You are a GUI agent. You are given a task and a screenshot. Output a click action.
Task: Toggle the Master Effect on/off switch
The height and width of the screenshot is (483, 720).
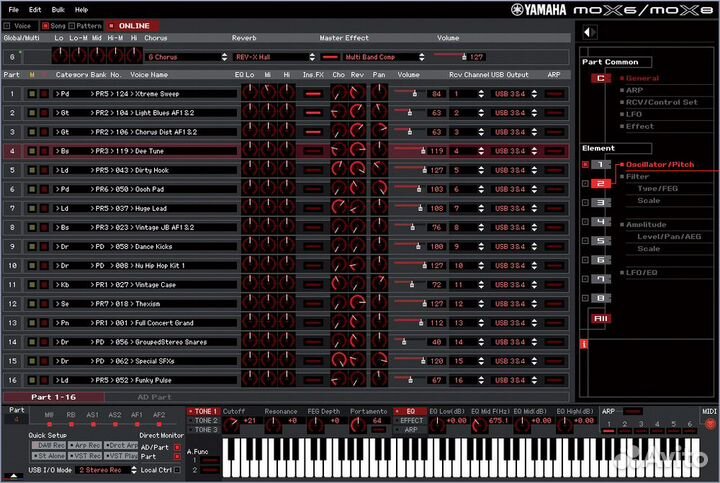click(330, 57)
